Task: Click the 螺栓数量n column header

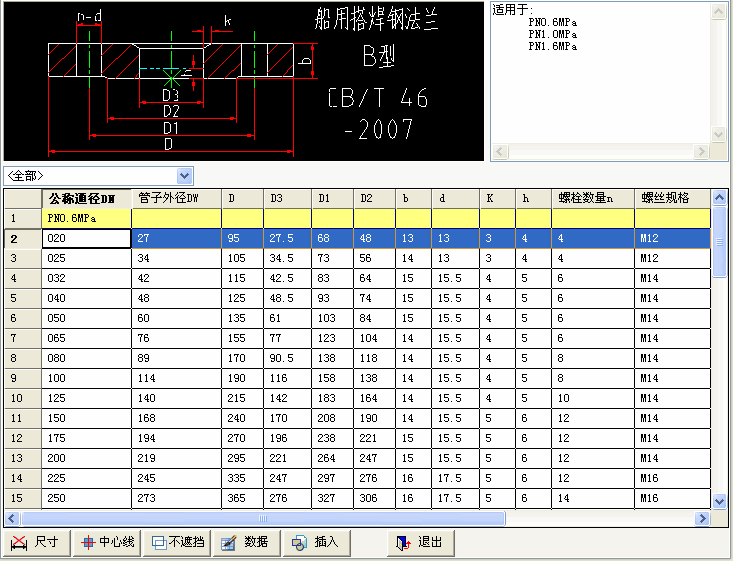Action: coord(592,198)
